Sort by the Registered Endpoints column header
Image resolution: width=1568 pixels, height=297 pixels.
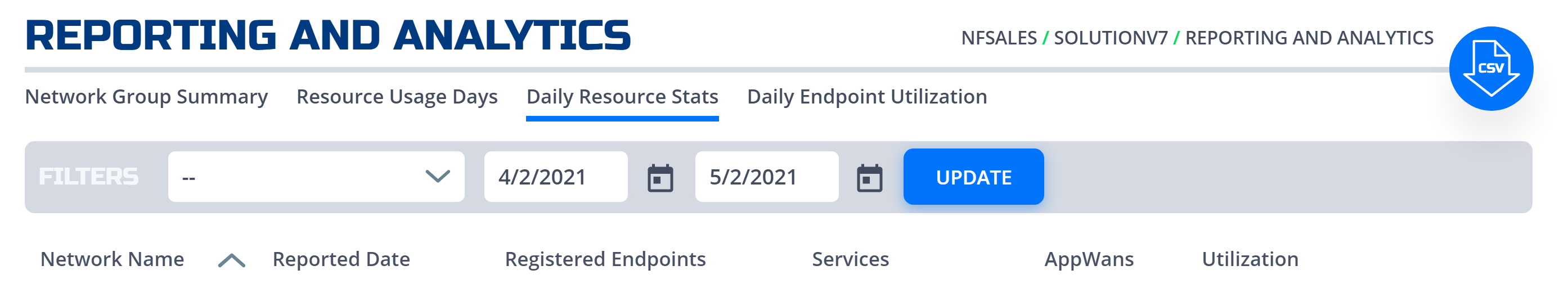click(x=605, y=259)
